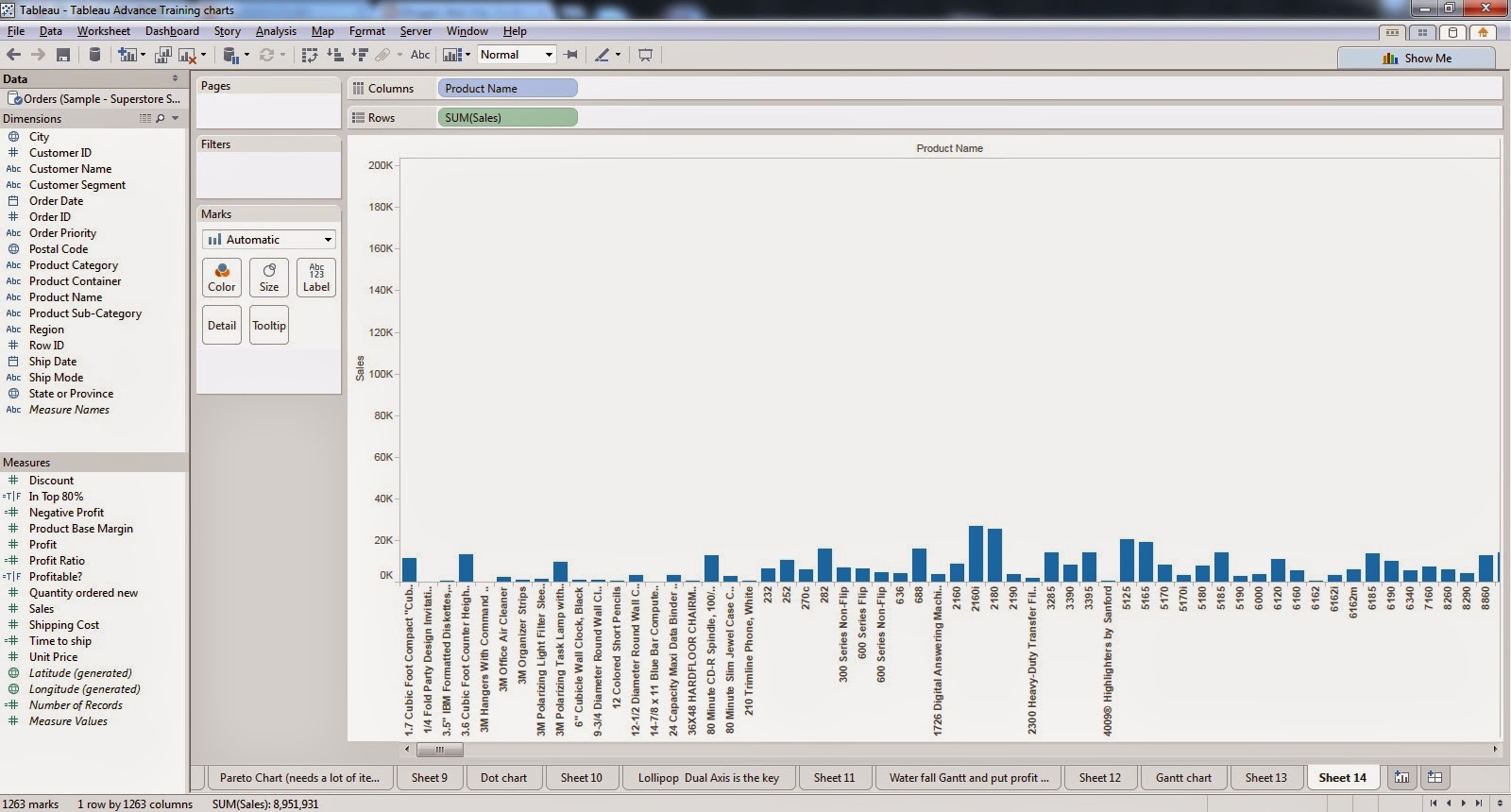Open the Normal fit dropdown
This screenshot has width=1511, height=812.
pos(517,55)
